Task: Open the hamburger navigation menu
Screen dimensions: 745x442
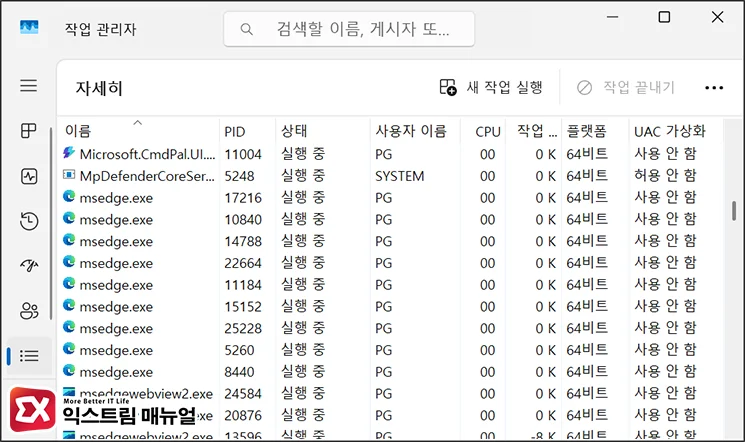Action: [x=29, y=86]
